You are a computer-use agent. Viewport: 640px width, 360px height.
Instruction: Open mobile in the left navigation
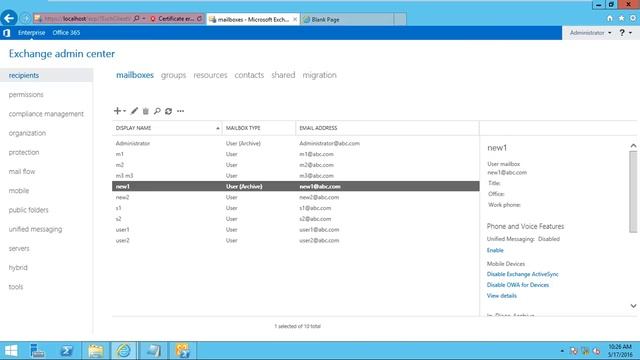coord(19,191)
